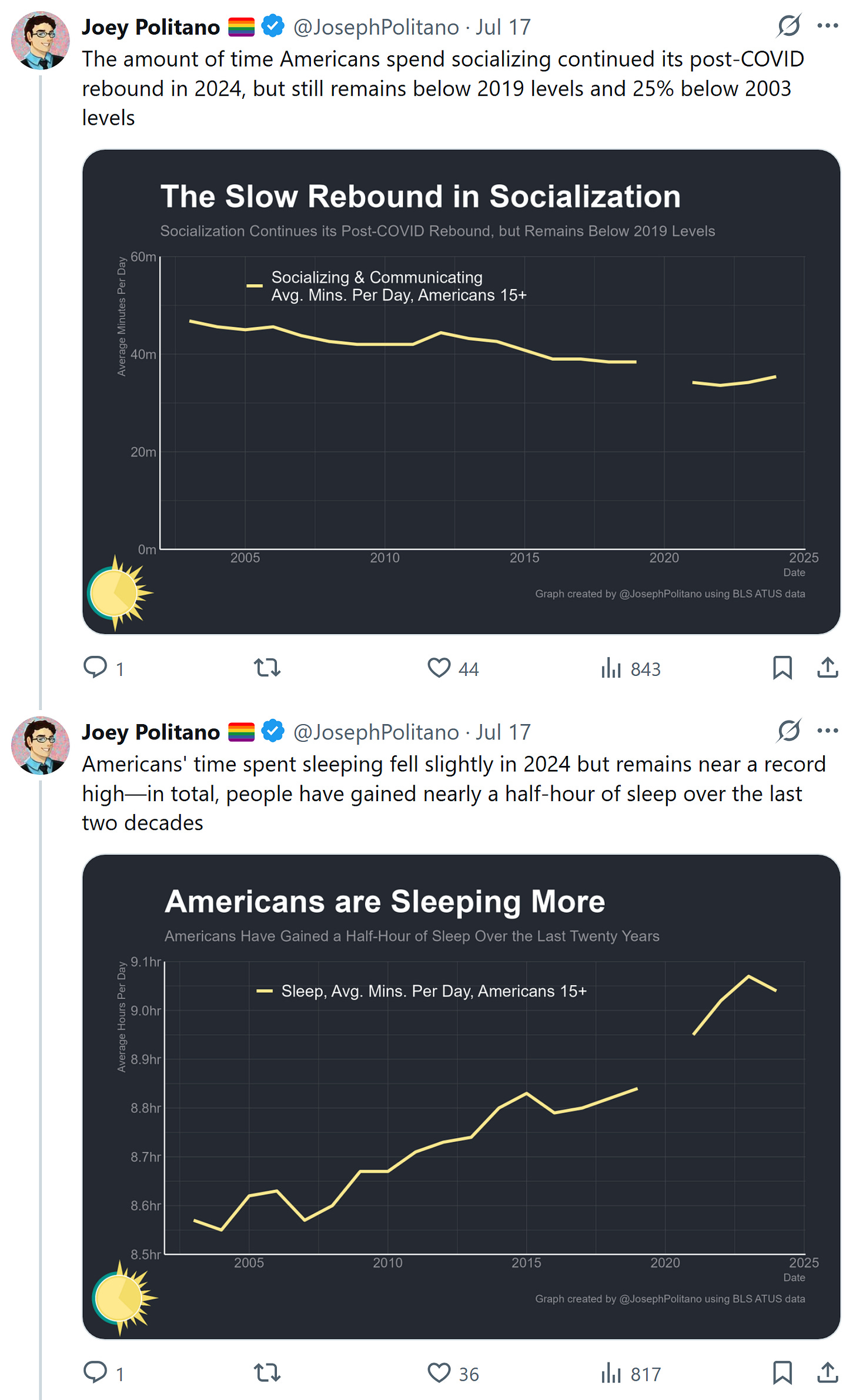
Task: Click Jul 17 timestamp on first tweet
Action: [503, 28]
